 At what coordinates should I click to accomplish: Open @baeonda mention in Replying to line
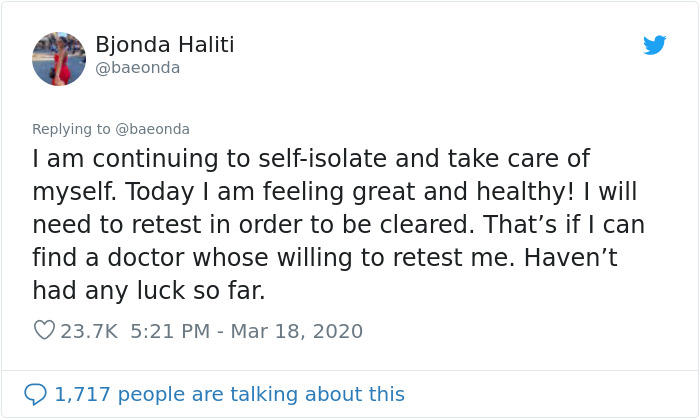click(152, 129)
